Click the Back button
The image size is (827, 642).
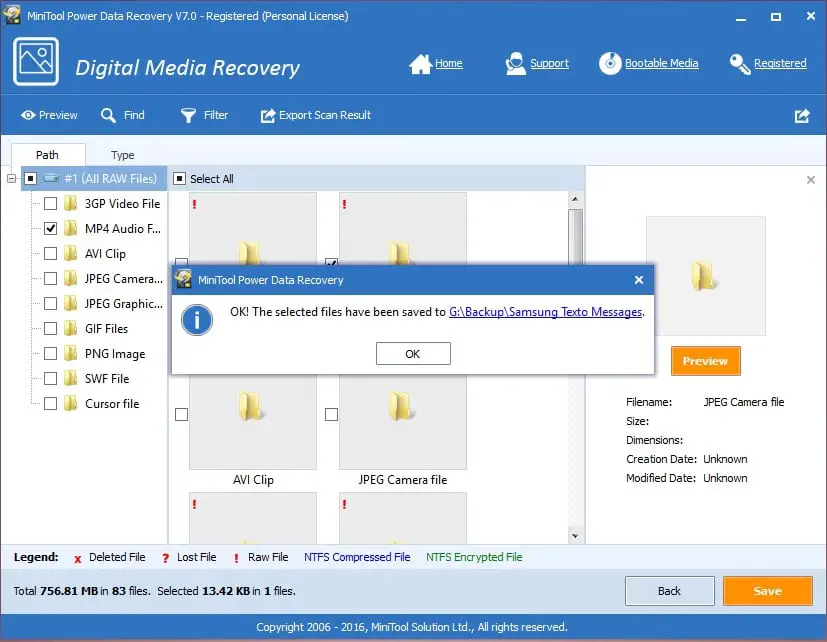pyautogui.click(x=669, y=591)
